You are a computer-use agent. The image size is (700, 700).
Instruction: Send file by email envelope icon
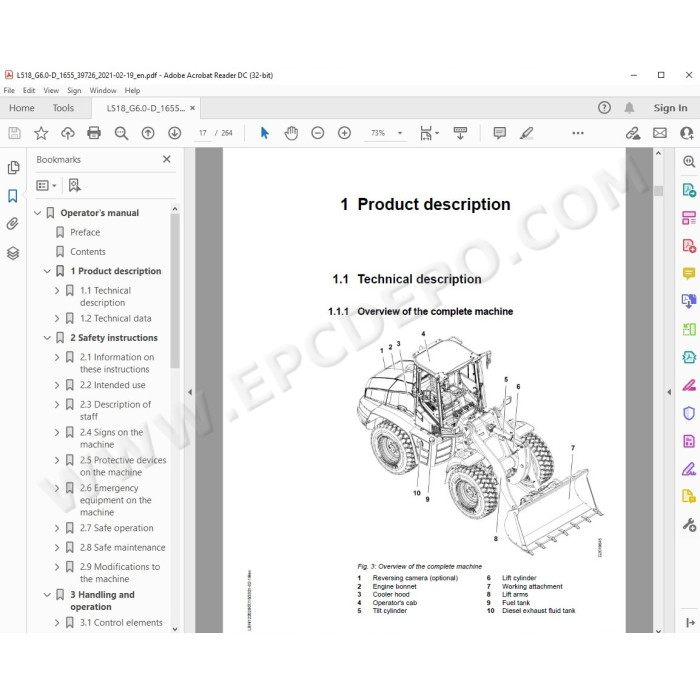[660, 133]
